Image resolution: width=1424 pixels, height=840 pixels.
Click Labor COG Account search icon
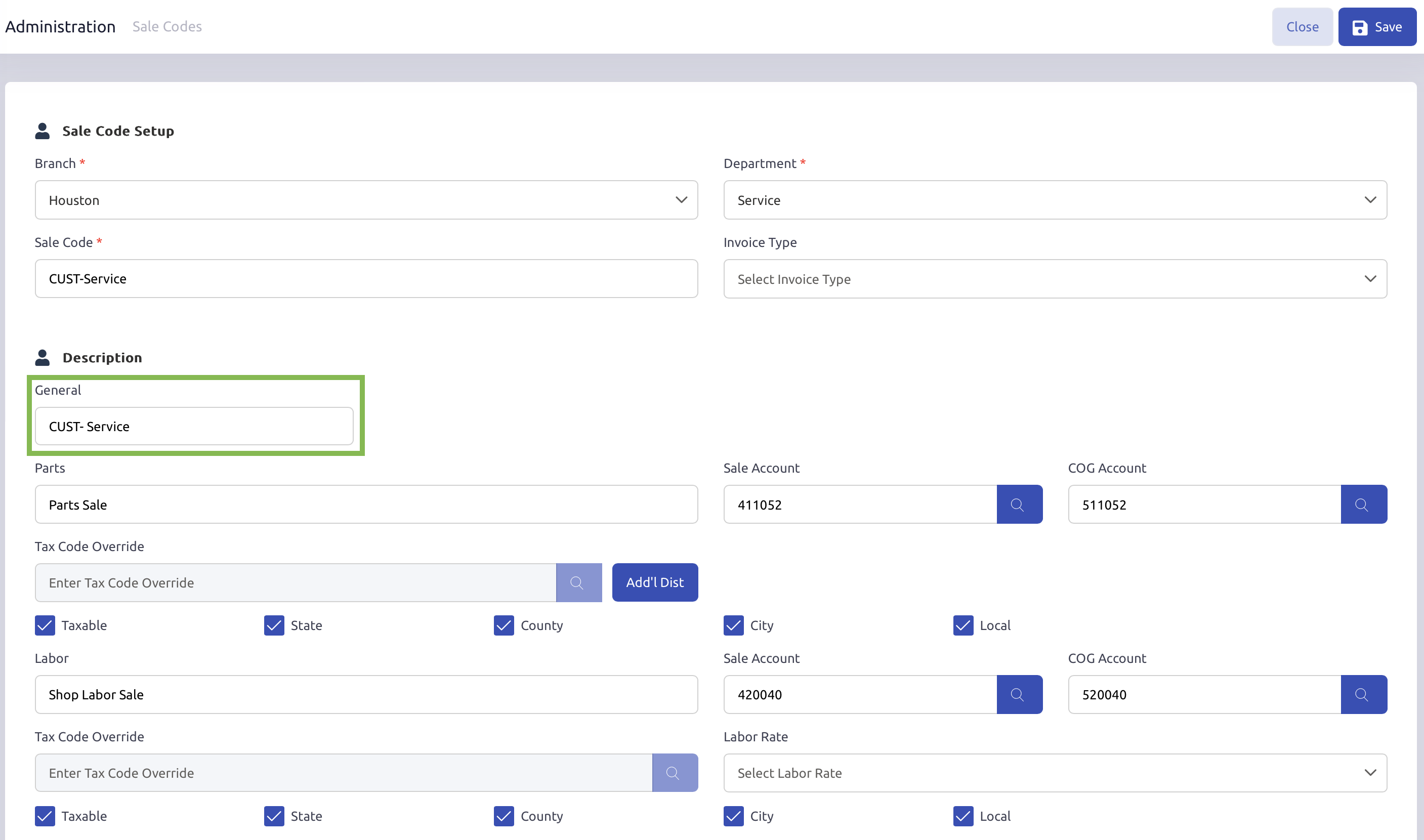(1363, 695)
